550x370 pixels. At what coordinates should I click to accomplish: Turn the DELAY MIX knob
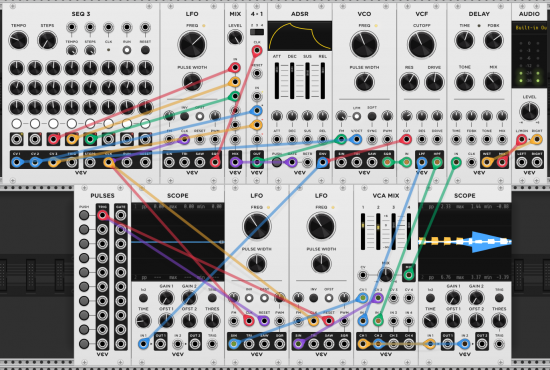coord(494,82)
